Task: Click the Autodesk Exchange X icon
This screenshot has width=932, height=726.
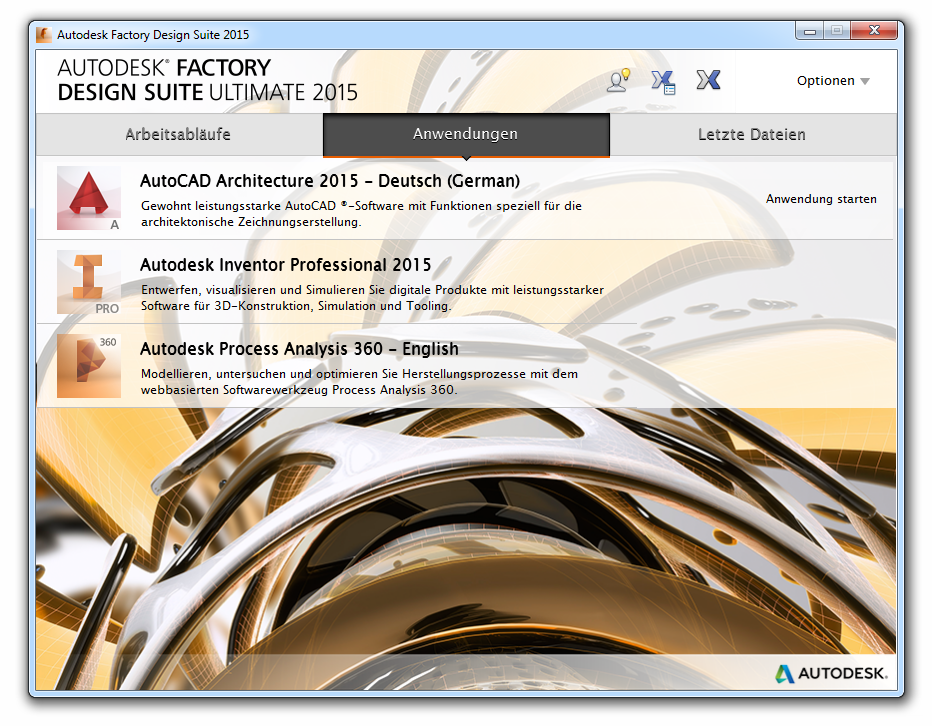Action: click(708, 80)
